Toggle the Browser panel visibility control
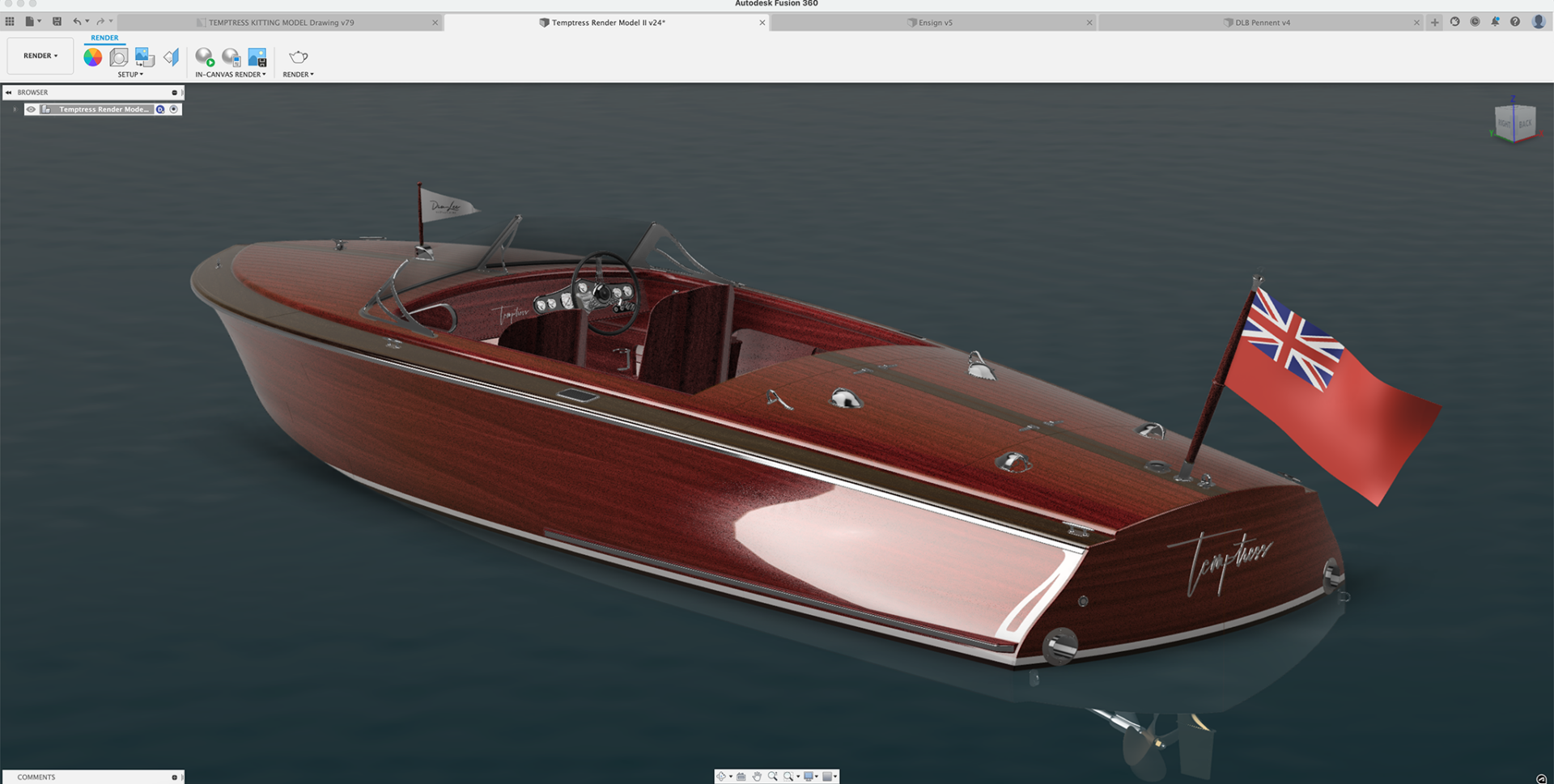 [175, 92]
